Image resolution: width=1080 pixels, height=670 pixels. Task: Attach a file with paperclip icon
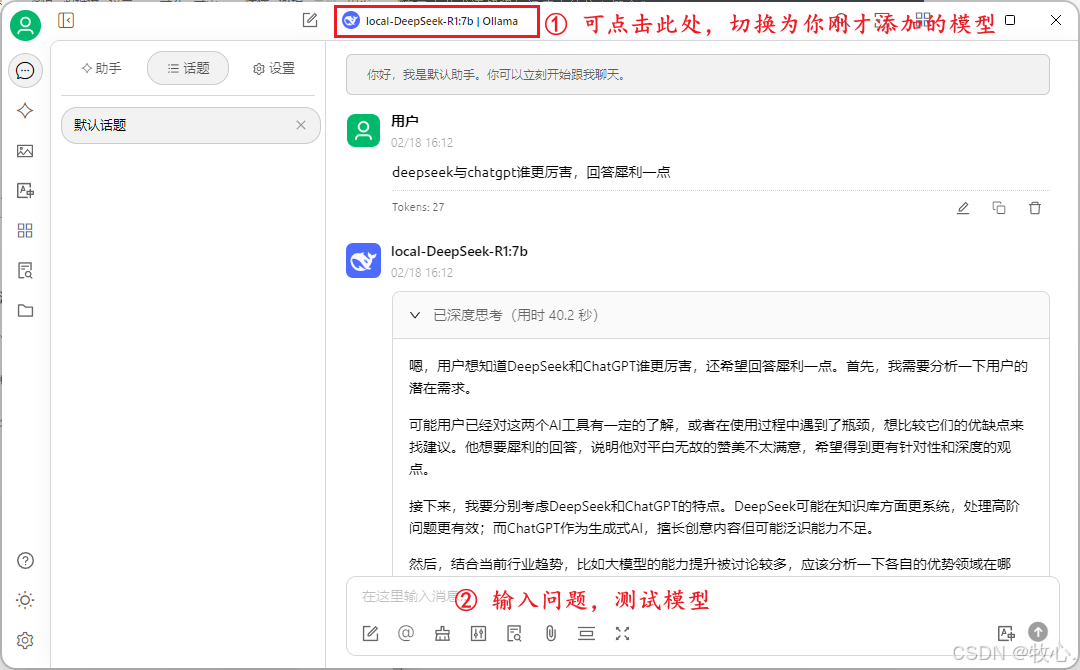click(x=550, y=634)
